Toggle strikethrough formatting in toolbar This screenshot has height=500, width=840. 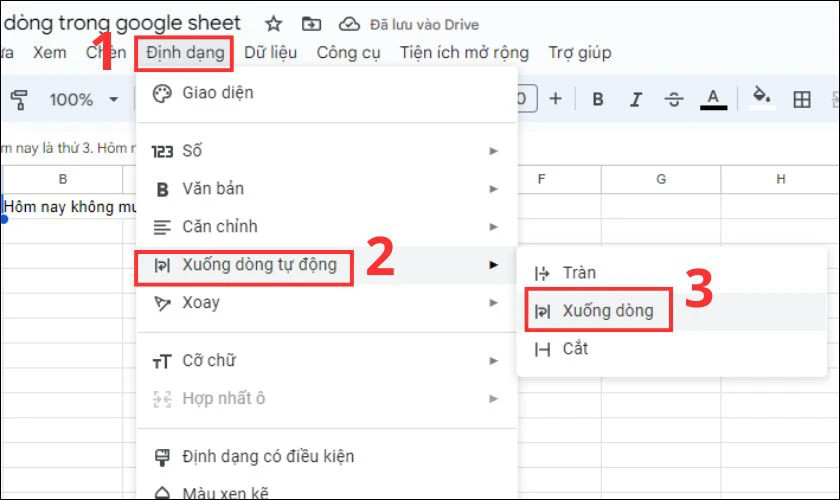pyautogui.click(x=673, y=99)
